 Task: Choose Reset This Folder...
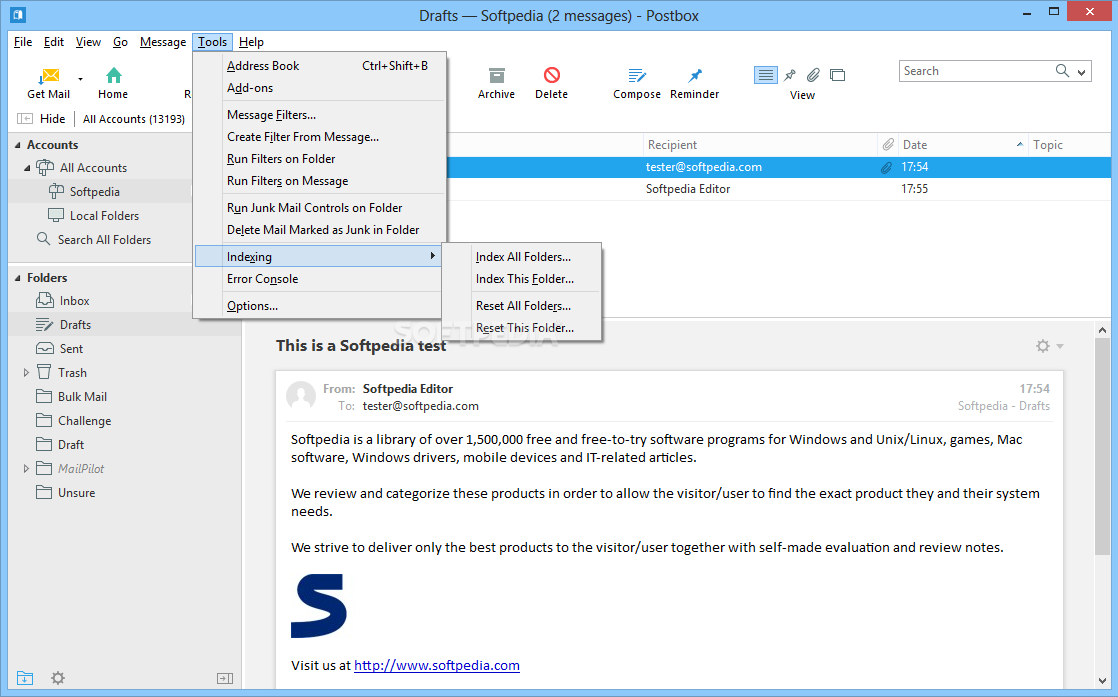522,329
